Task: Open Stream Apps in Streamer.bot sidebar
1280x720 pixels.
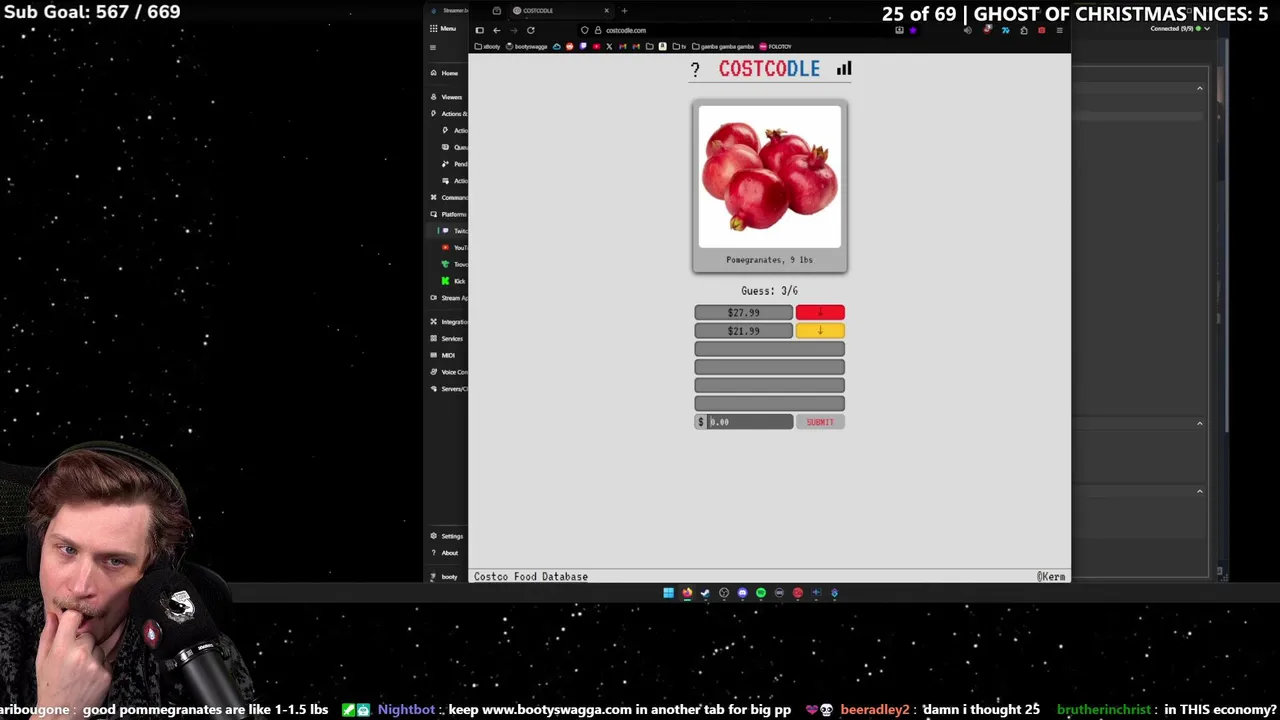Action: click(x=448, y=298)
